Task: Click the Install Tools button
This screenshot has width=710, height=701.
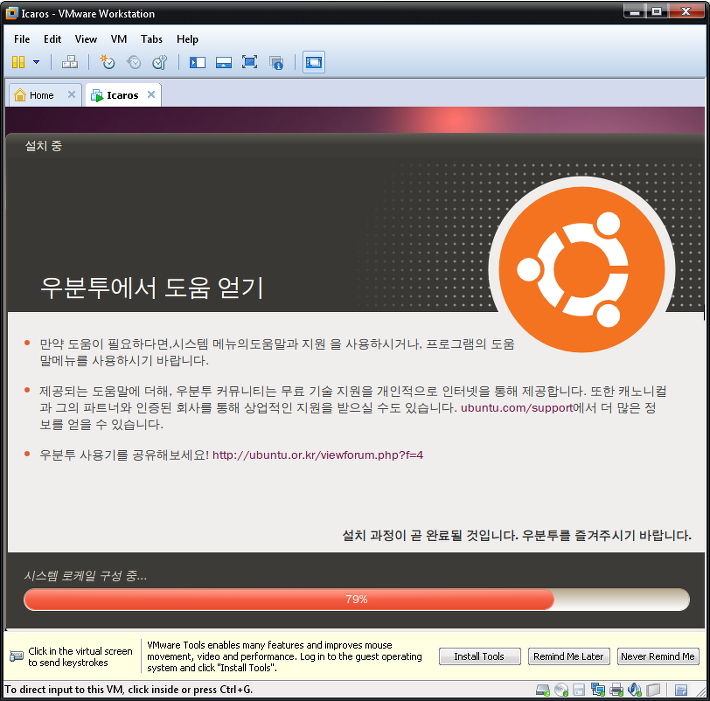Action: click(480, 657)
